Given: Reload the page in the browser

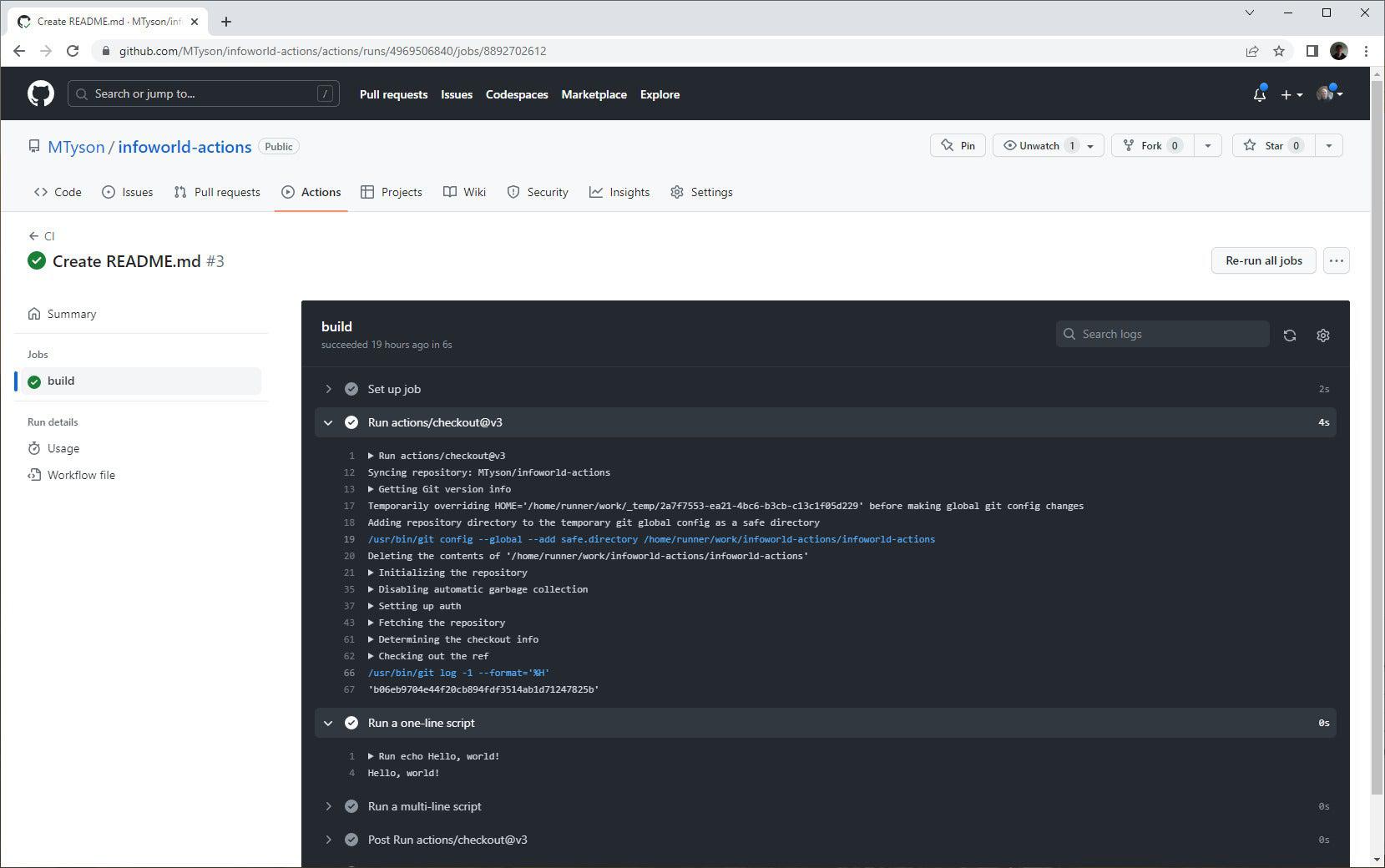Looking at the screenshot, I should (x=73, y=51).
